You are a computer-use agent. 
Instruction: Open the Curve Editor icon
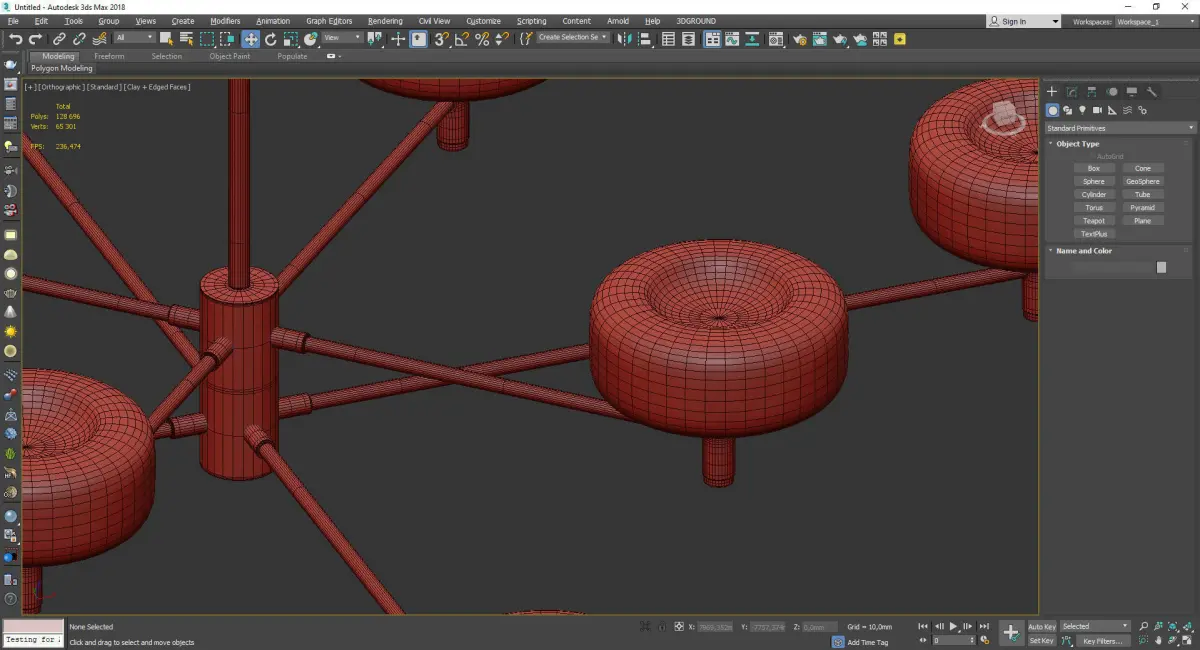pos(733,39)
